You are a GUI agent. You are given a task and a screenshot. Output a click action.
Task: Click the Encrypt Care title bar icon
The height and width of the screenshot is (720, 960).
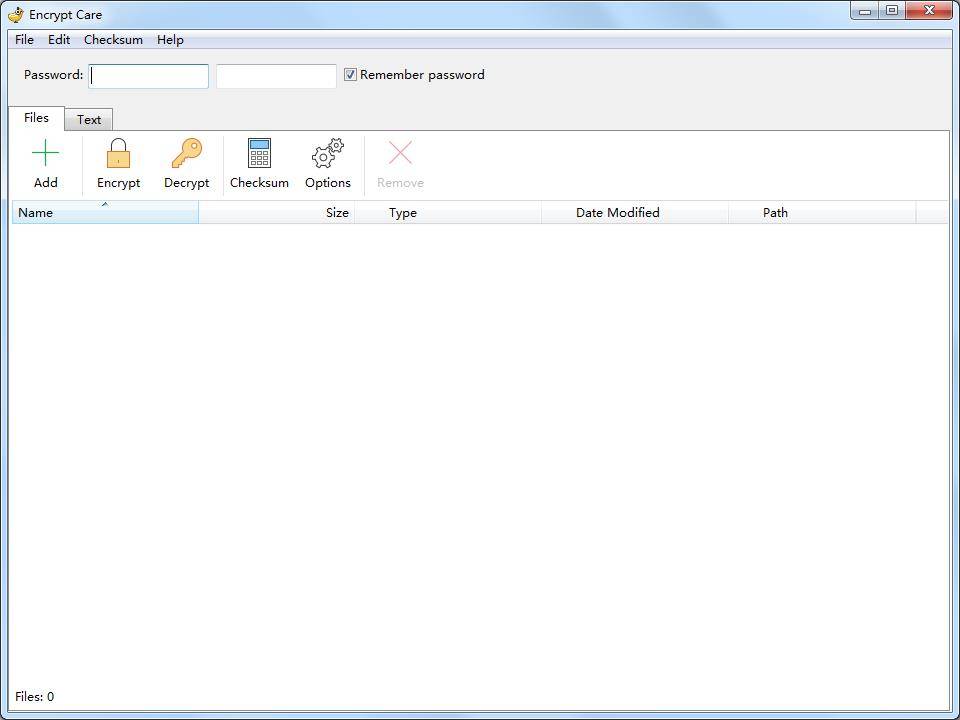click(x=14, y=14)
